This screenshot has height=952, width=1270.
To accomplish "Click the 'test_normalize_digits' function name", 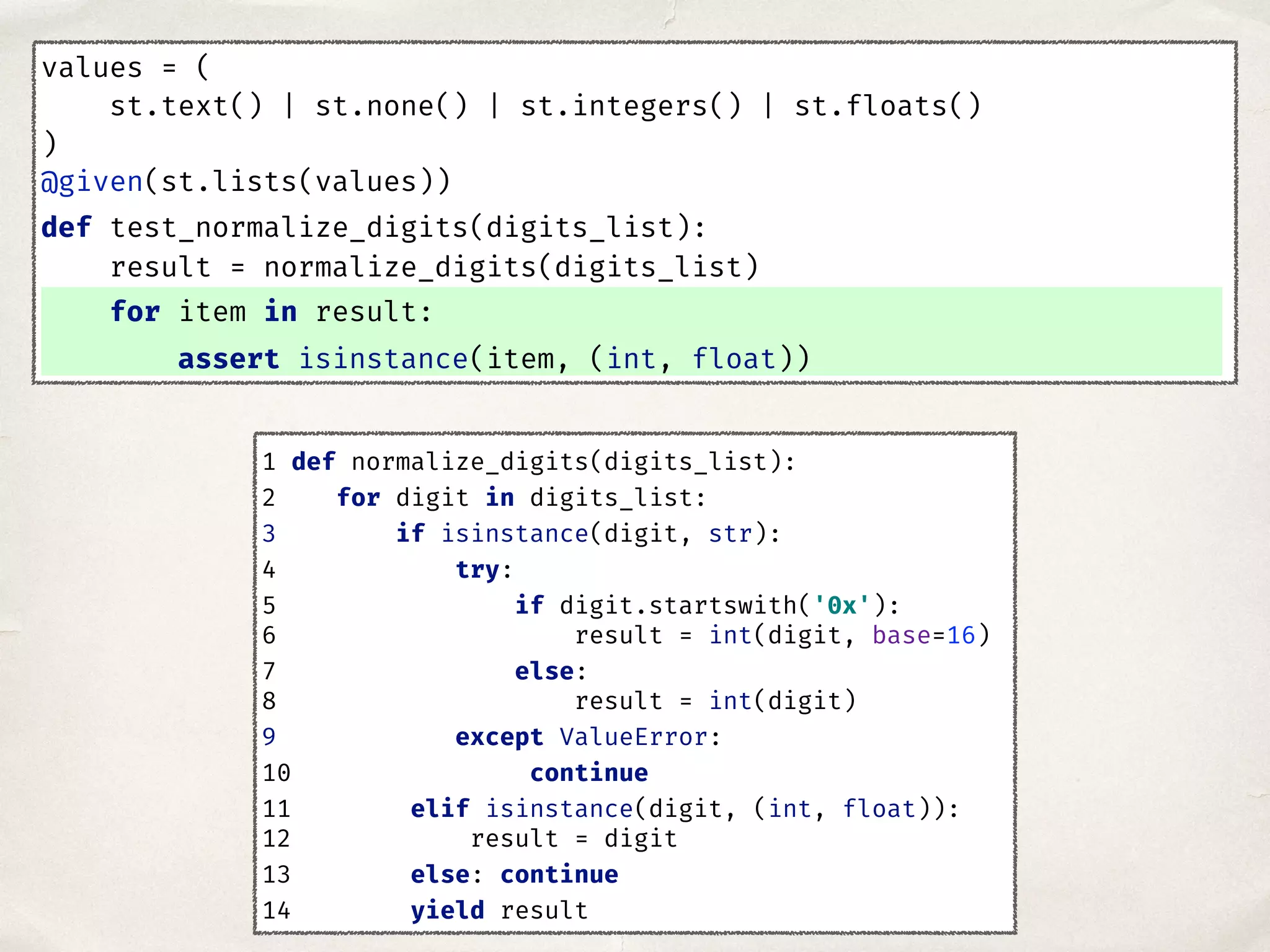I will pyautogui.click(x=289, y=227).
